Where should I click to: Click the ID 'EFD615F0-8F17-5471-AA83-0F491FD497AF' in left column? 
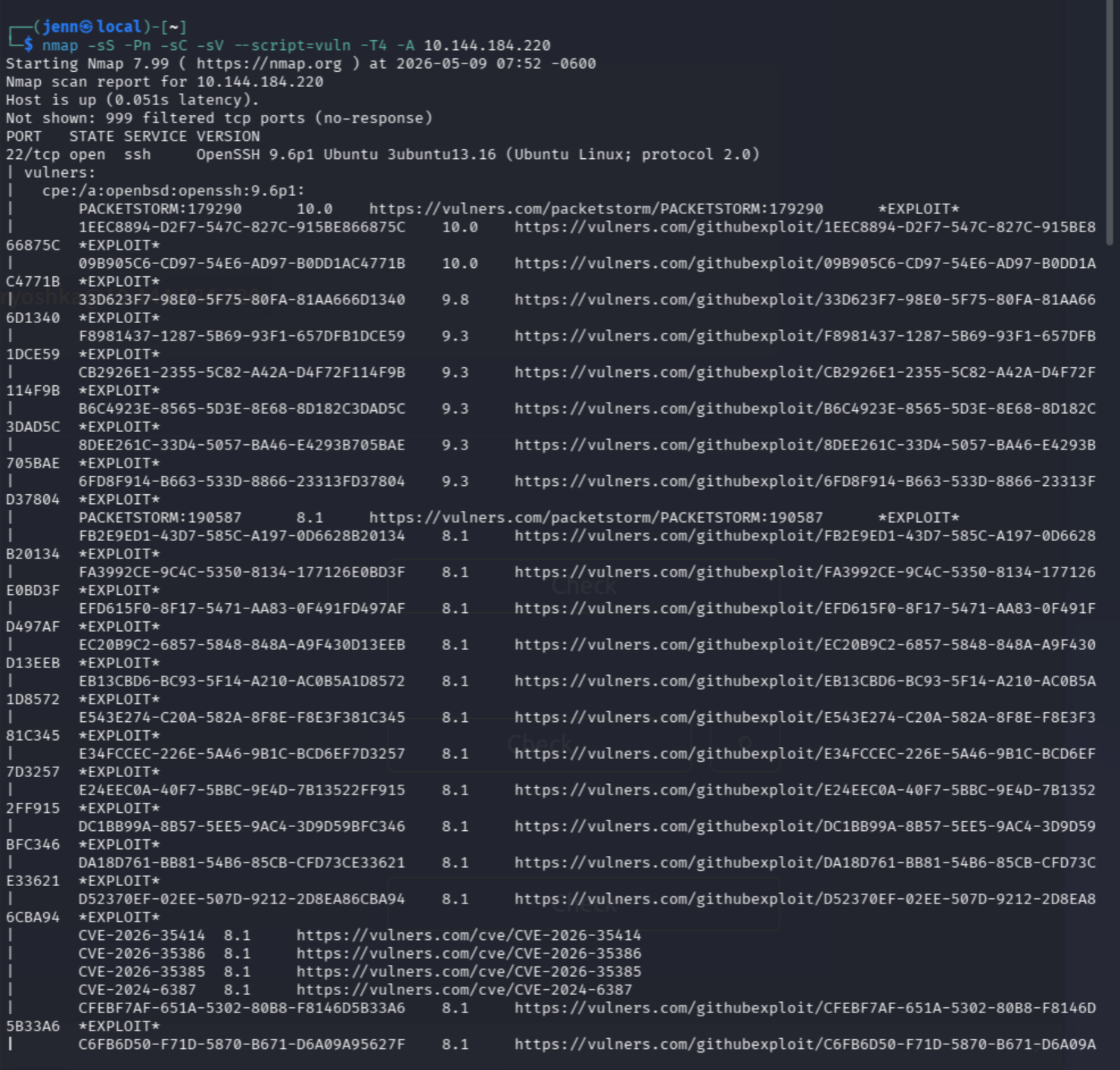[242, 608]
